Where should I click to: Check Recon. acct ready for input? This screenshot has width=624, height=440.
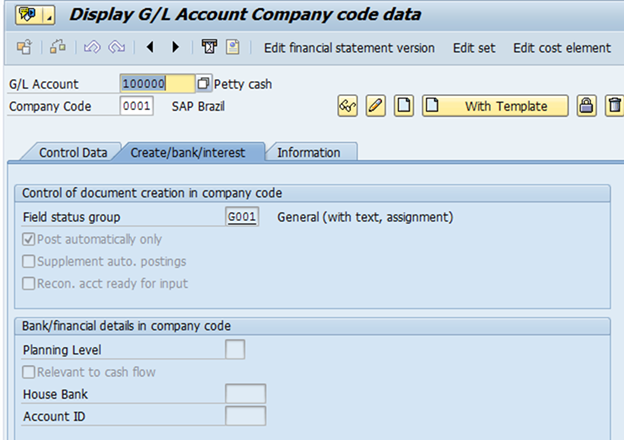tap(29, 283)
